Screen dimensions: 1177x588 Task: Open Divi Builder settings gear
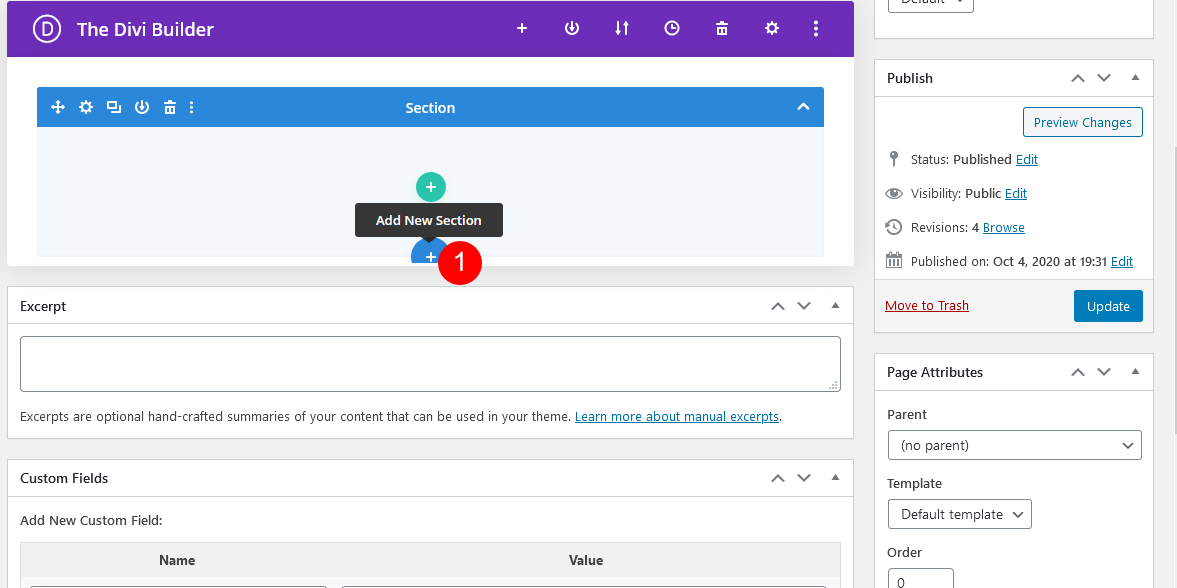(x=772, y=29)
